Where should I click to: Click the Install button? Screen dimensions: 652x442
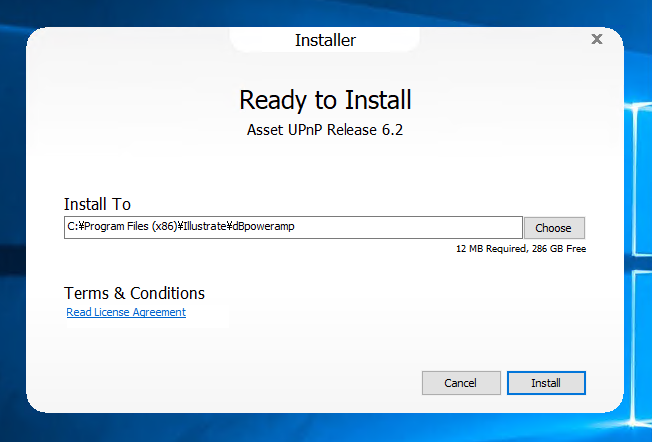coord(546,383)
